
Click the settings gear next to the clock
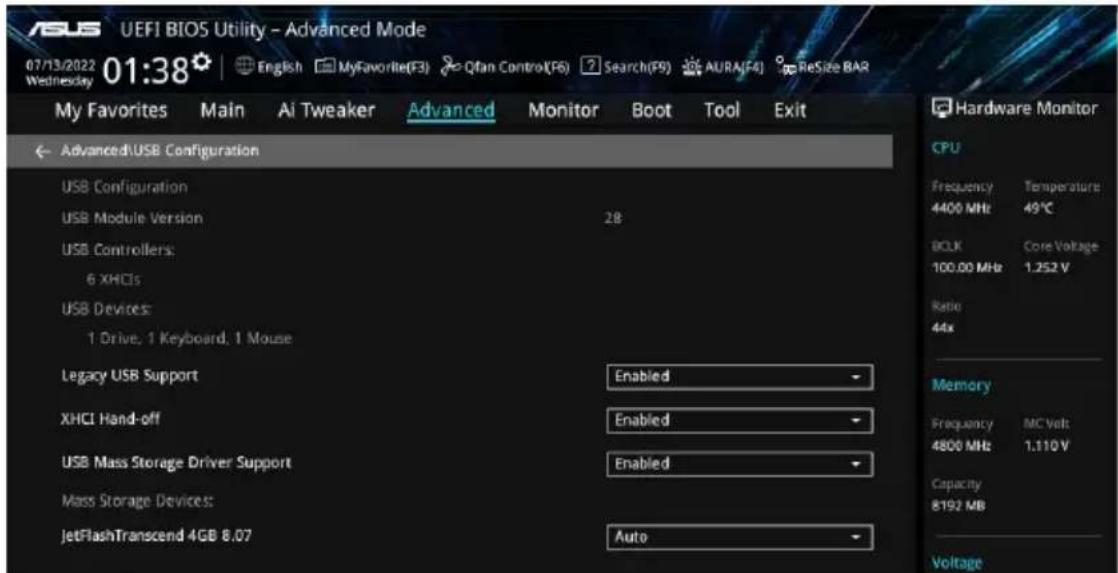202,63
